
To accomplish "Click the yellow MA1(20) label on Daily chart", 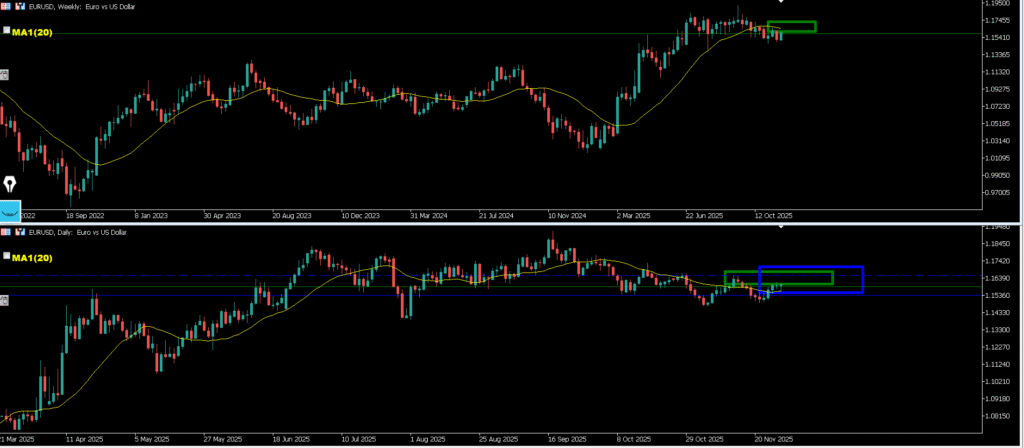I will pos(32,258).
